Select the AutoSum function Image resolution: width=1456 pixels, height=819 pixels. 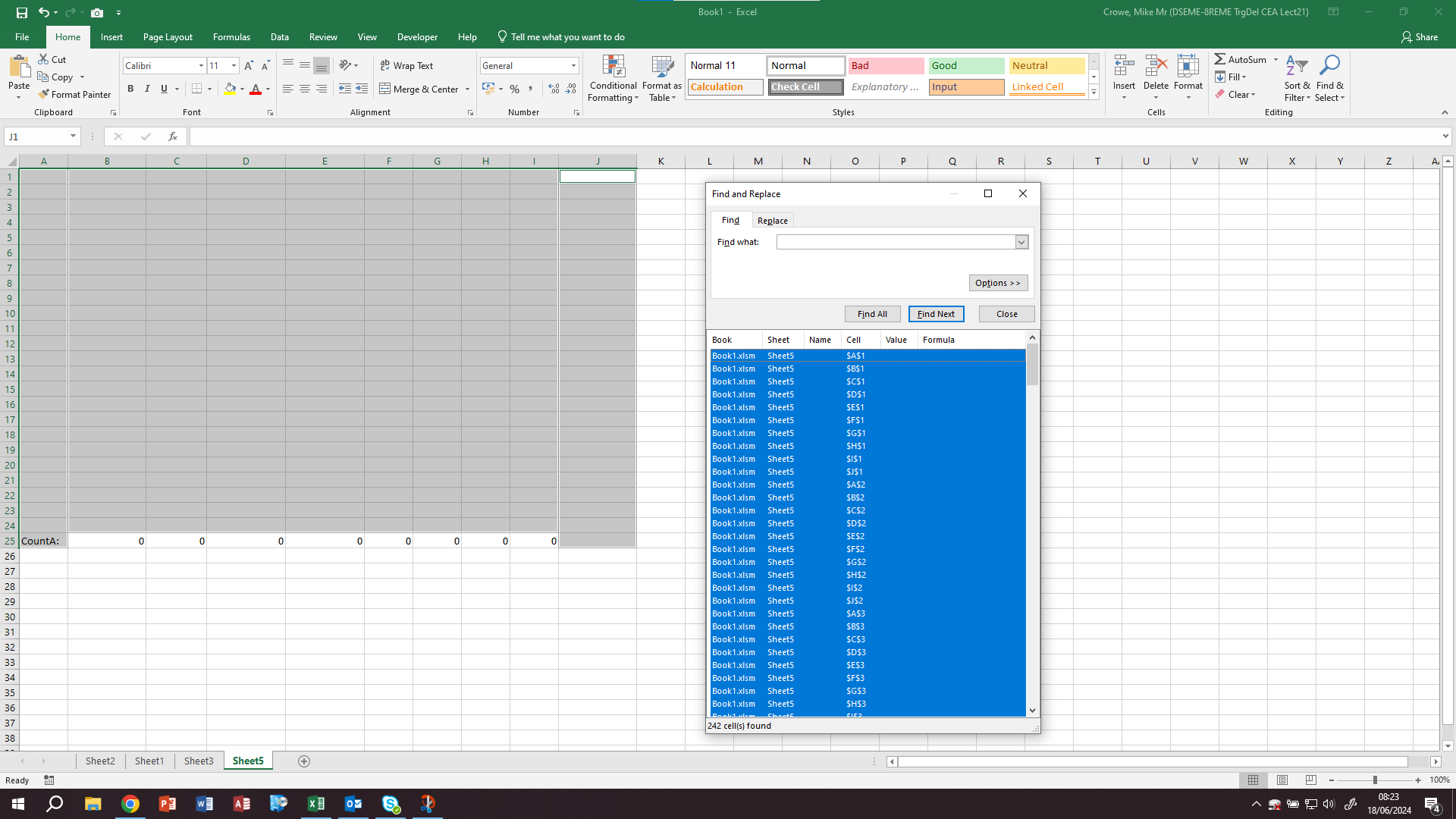click(1243, 58)
